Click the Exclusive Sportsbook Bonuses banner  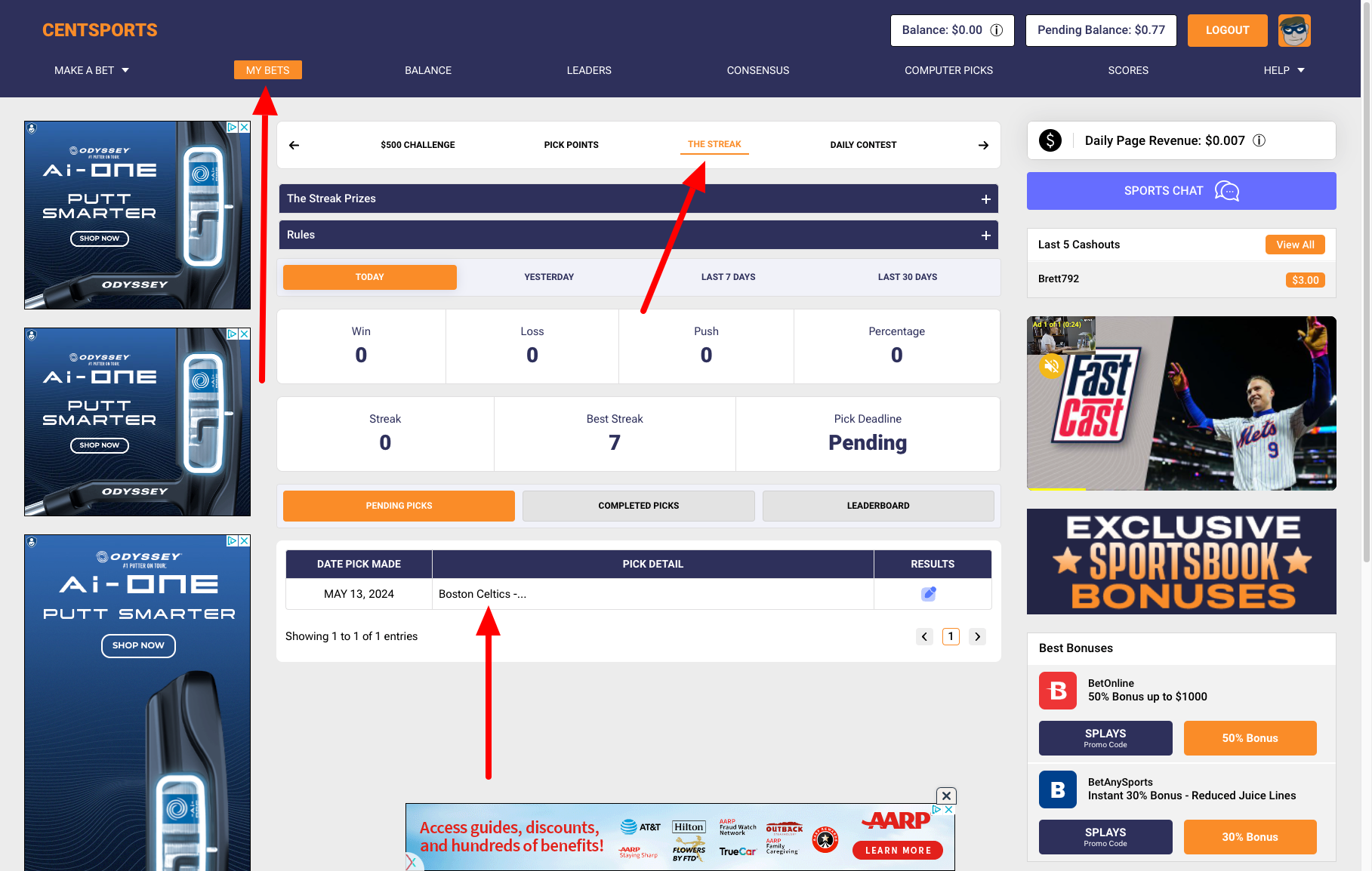click(x=1181, y=562)
